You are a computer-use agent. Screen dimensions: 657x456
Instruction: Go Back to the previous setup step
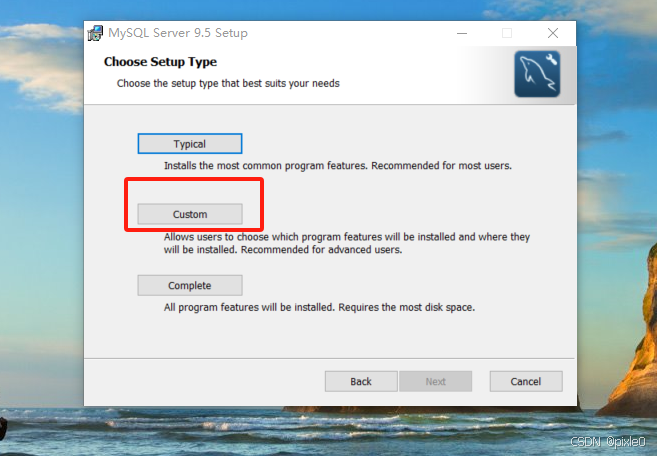(x=361, y=381)
